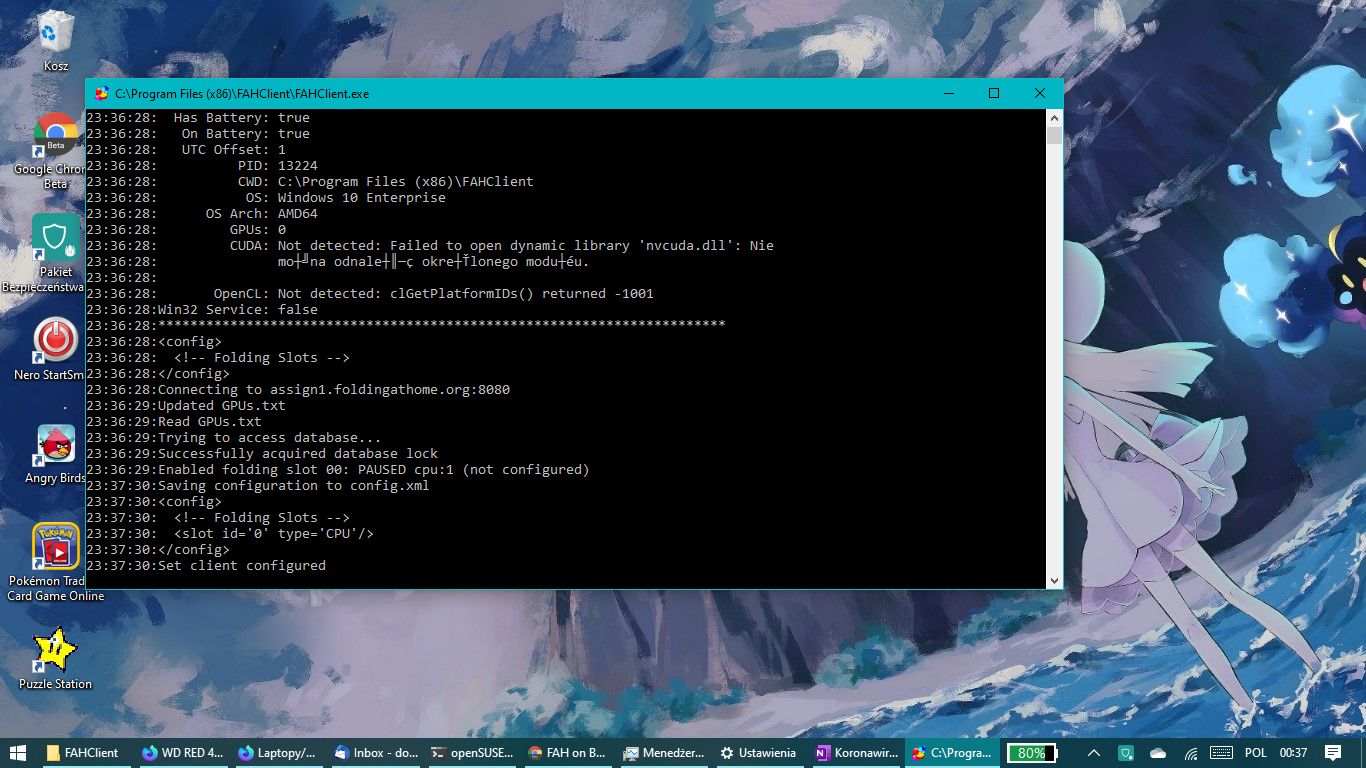Viewport: 1366px width, 768px height.
Task: Launch Google Chrome Beta desktop shortcut
Action: click(x=56, y=150)
